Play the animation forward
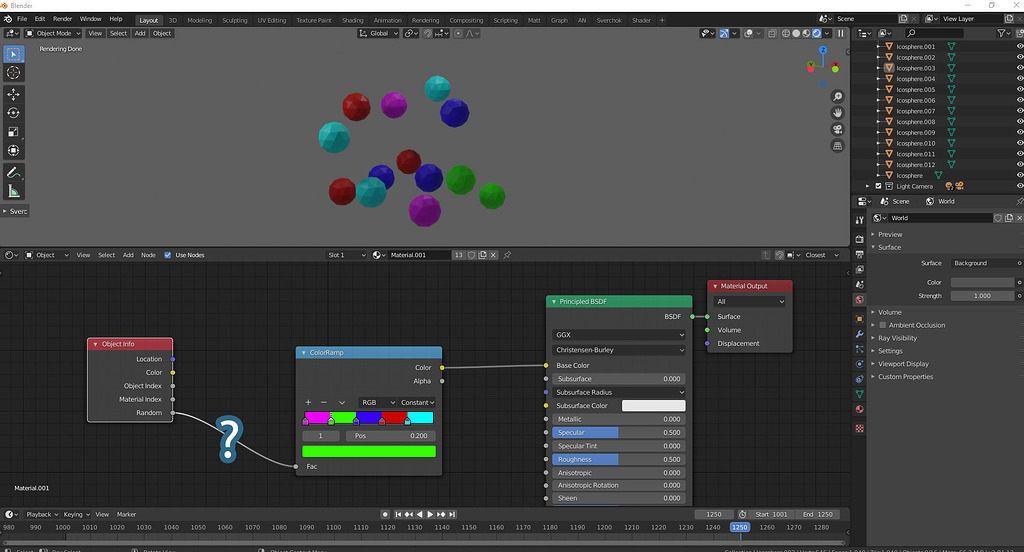 tap(430, 514)
